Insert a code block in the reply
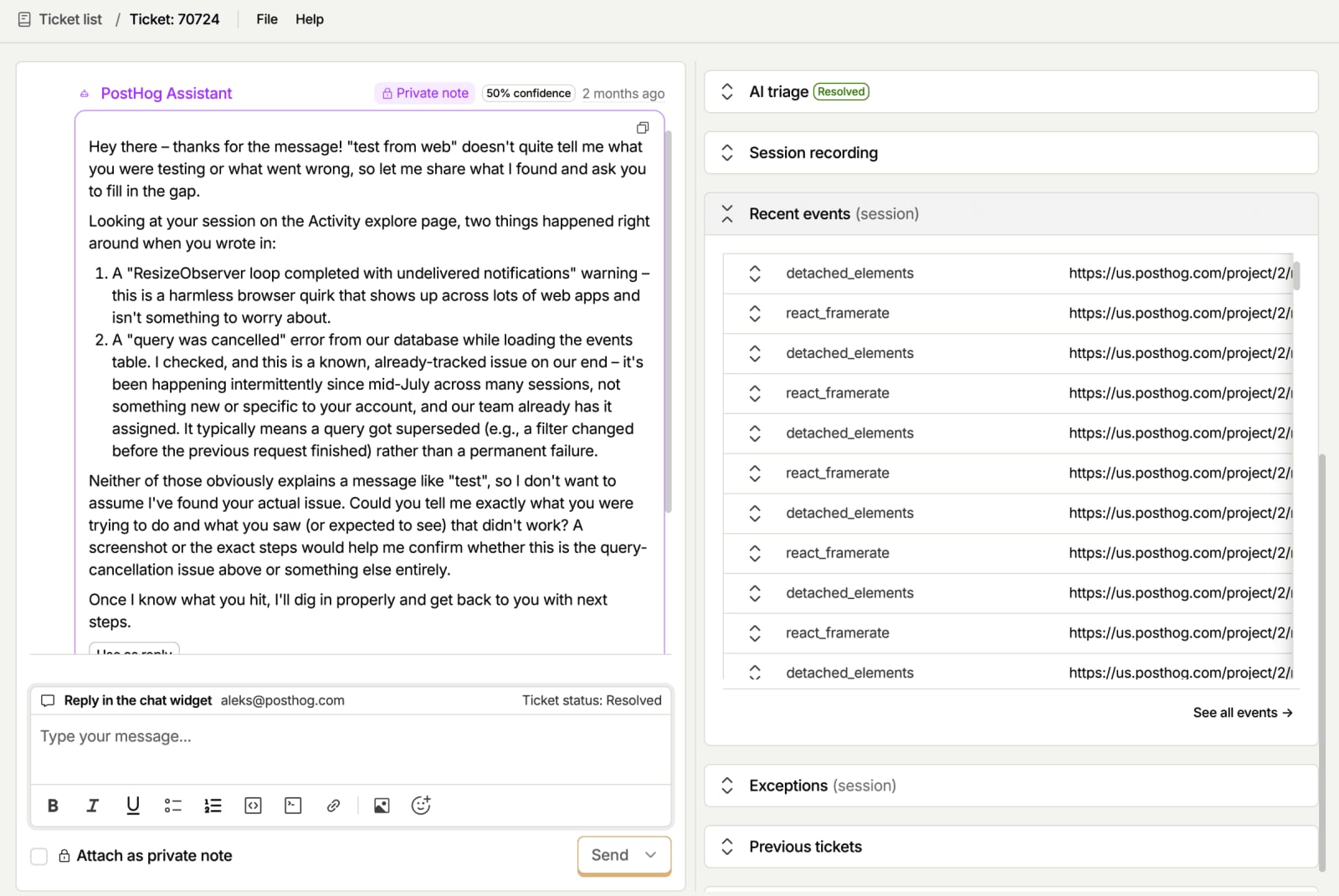Screen dimensions: 1339x896 293,806
